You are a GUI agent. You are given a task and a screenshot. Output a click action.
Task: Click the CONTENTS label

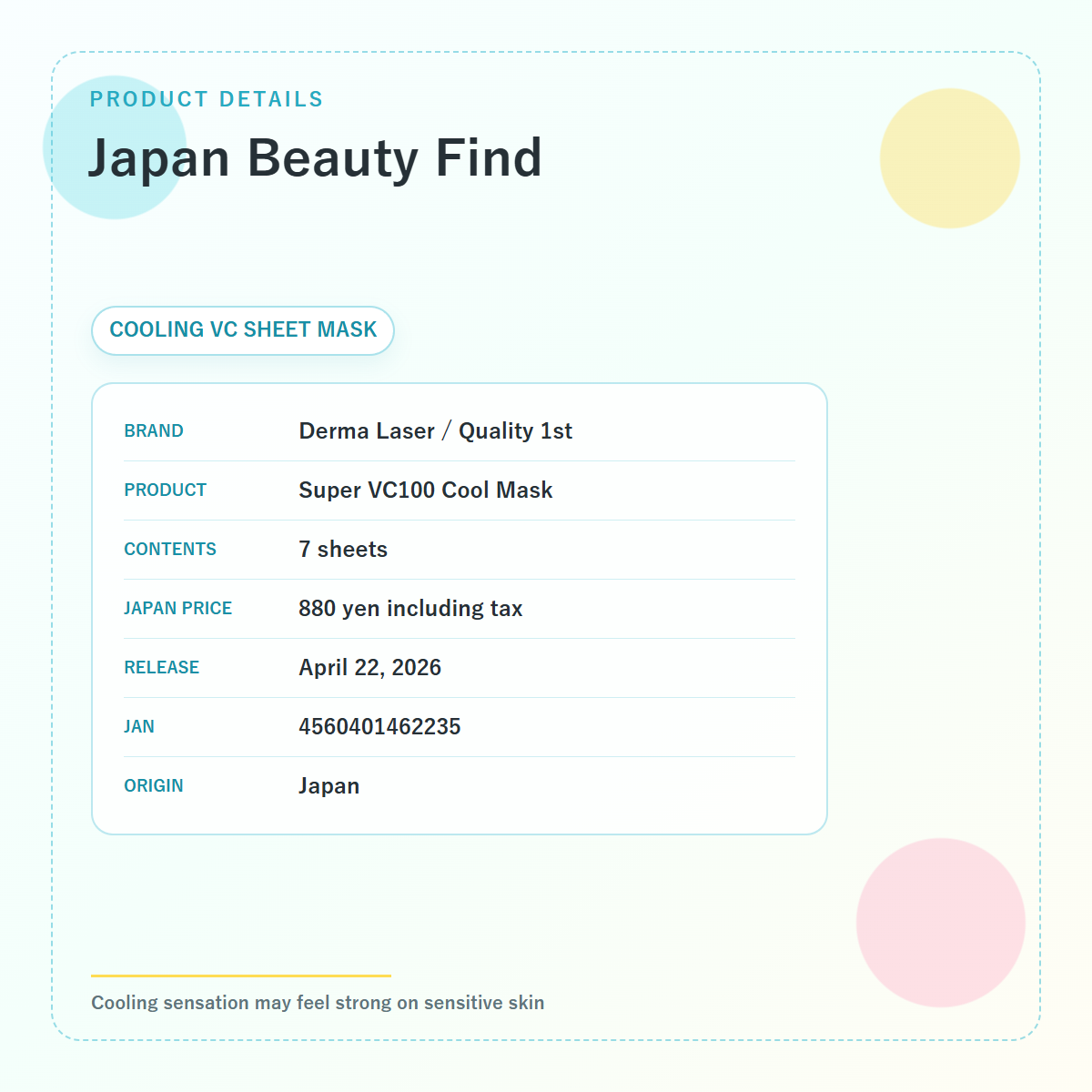pos(170,550)
